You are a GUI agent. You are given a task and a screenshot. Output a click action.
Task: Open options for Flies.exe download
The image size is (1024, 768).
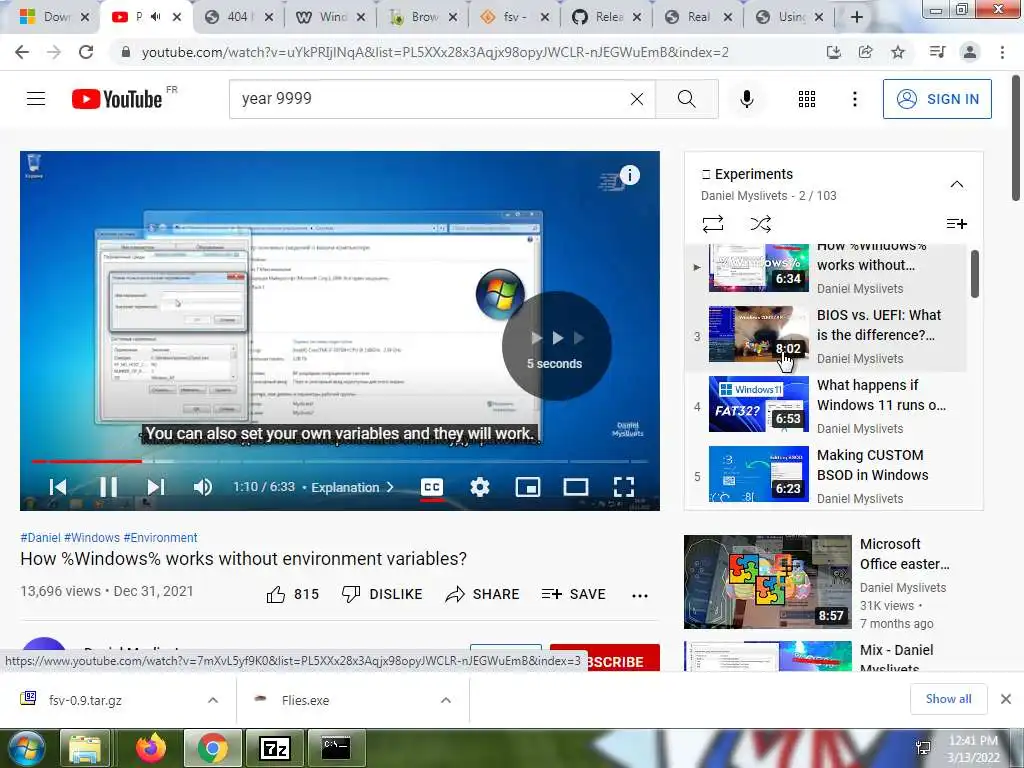click(x=445, y=700)
